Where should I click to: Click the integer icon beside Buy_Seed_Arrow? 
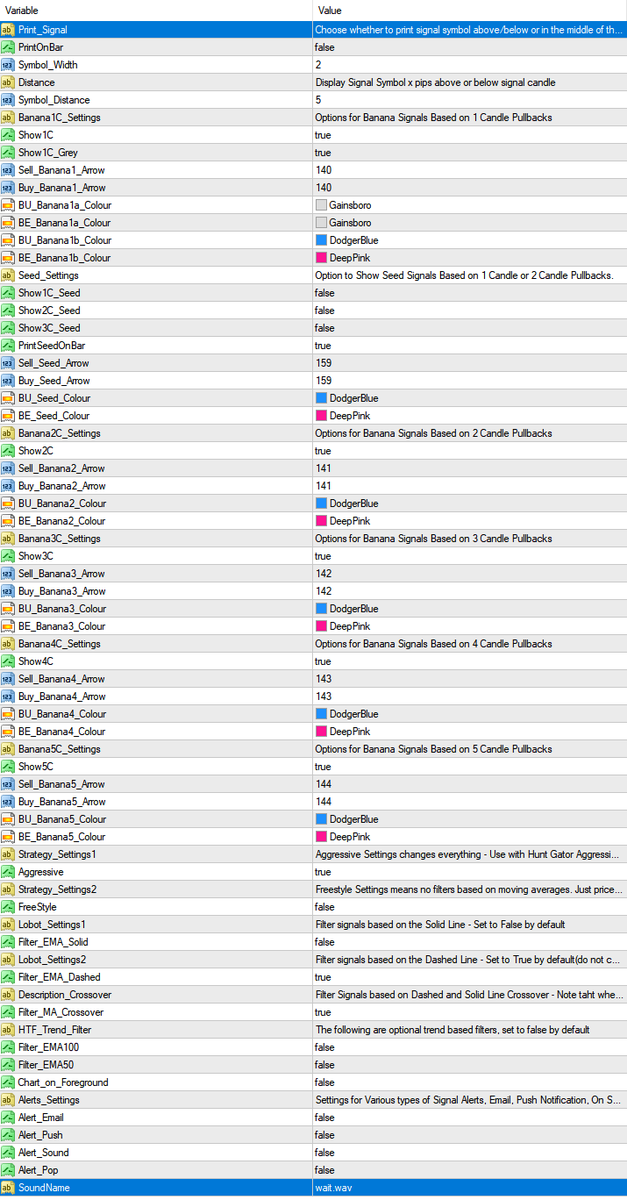click(x=8, y=380)
